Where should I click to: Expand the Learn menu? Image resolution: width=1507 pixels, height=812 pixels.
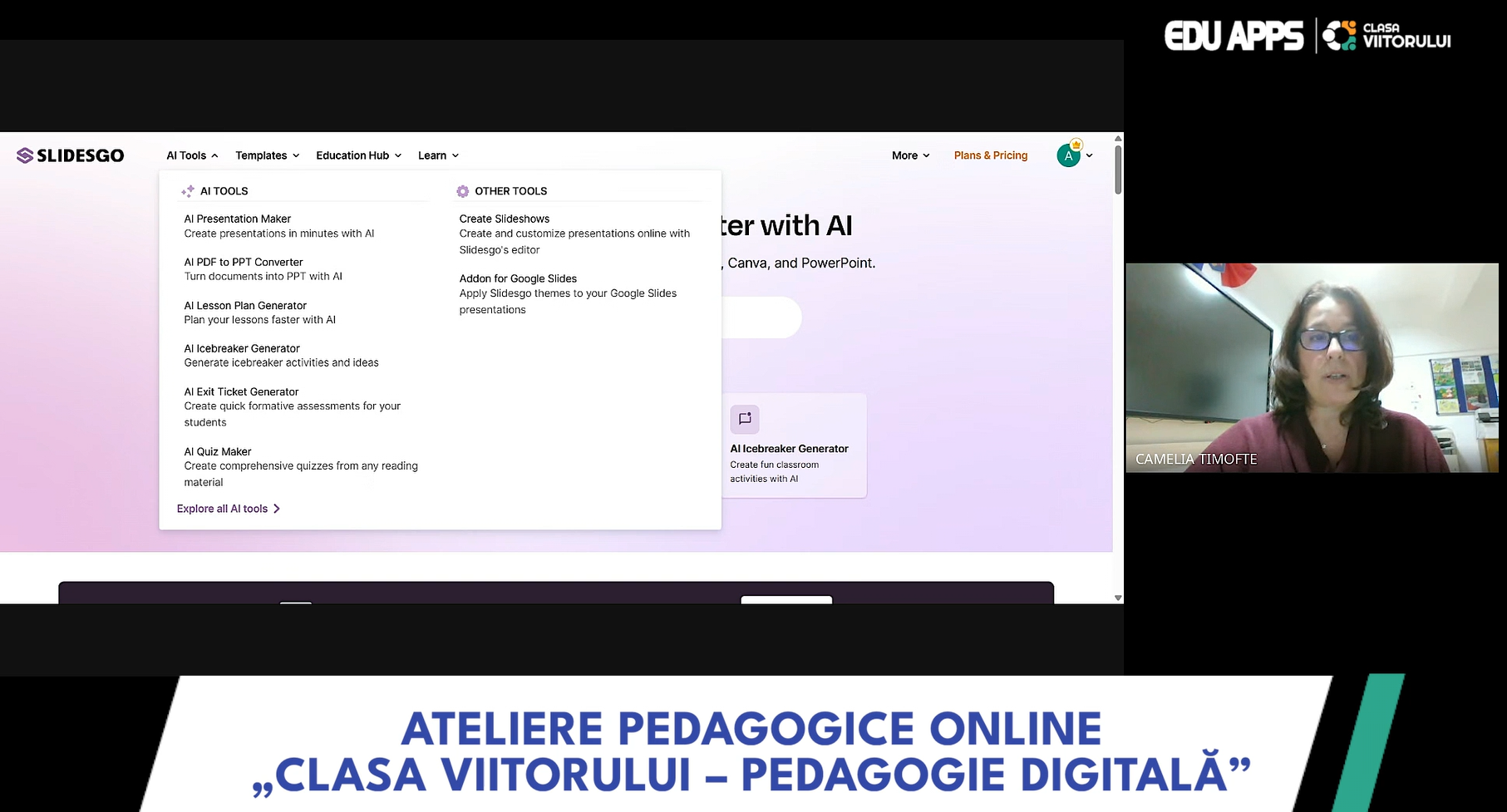click(x=438, y=155)
